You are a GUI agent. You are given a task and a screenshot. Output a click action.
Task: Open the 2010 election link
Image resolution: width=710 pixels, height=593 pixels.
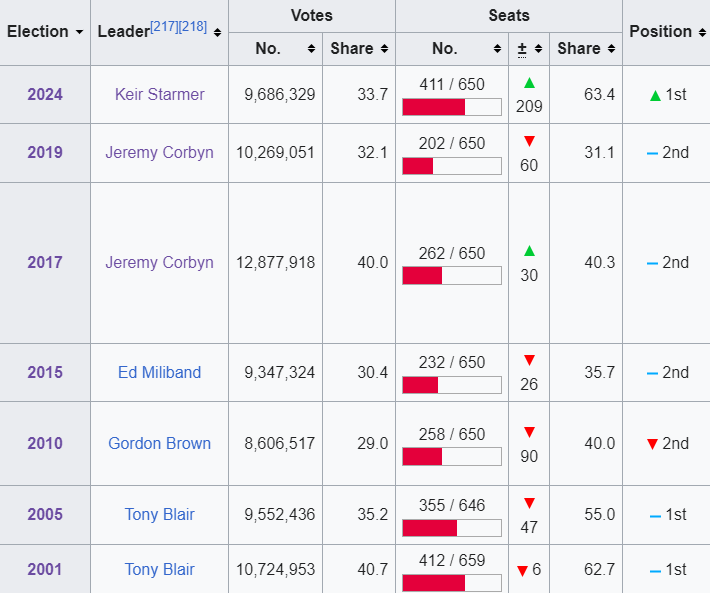pos(45,444)
